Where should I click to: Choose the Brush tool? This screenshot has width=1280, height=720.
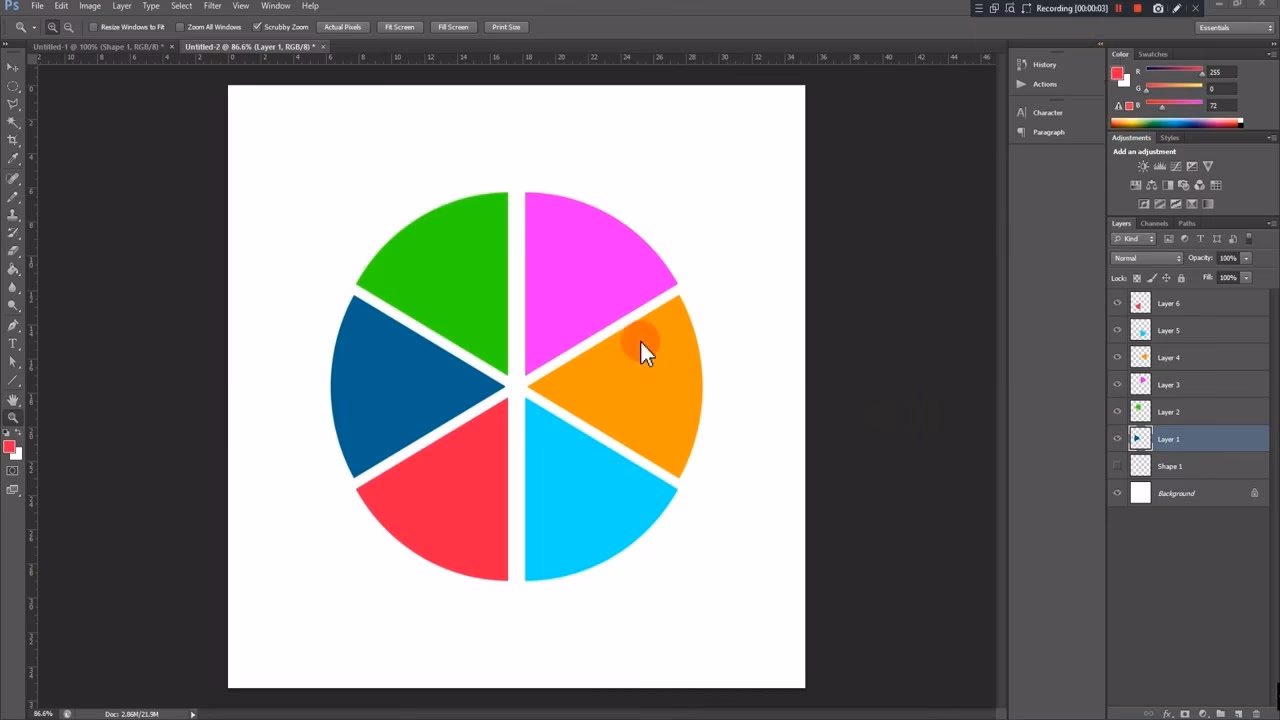point(13,196)
